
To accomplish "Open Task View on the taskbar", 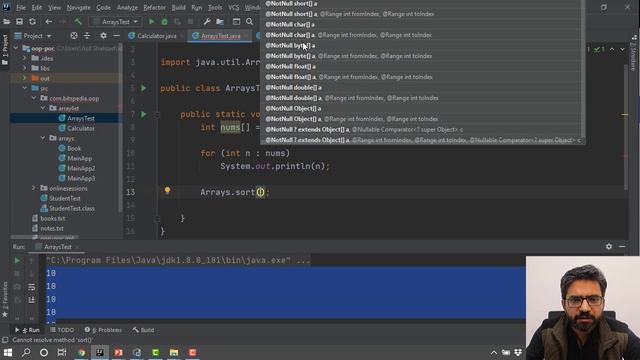I will [x=62, y=352].
